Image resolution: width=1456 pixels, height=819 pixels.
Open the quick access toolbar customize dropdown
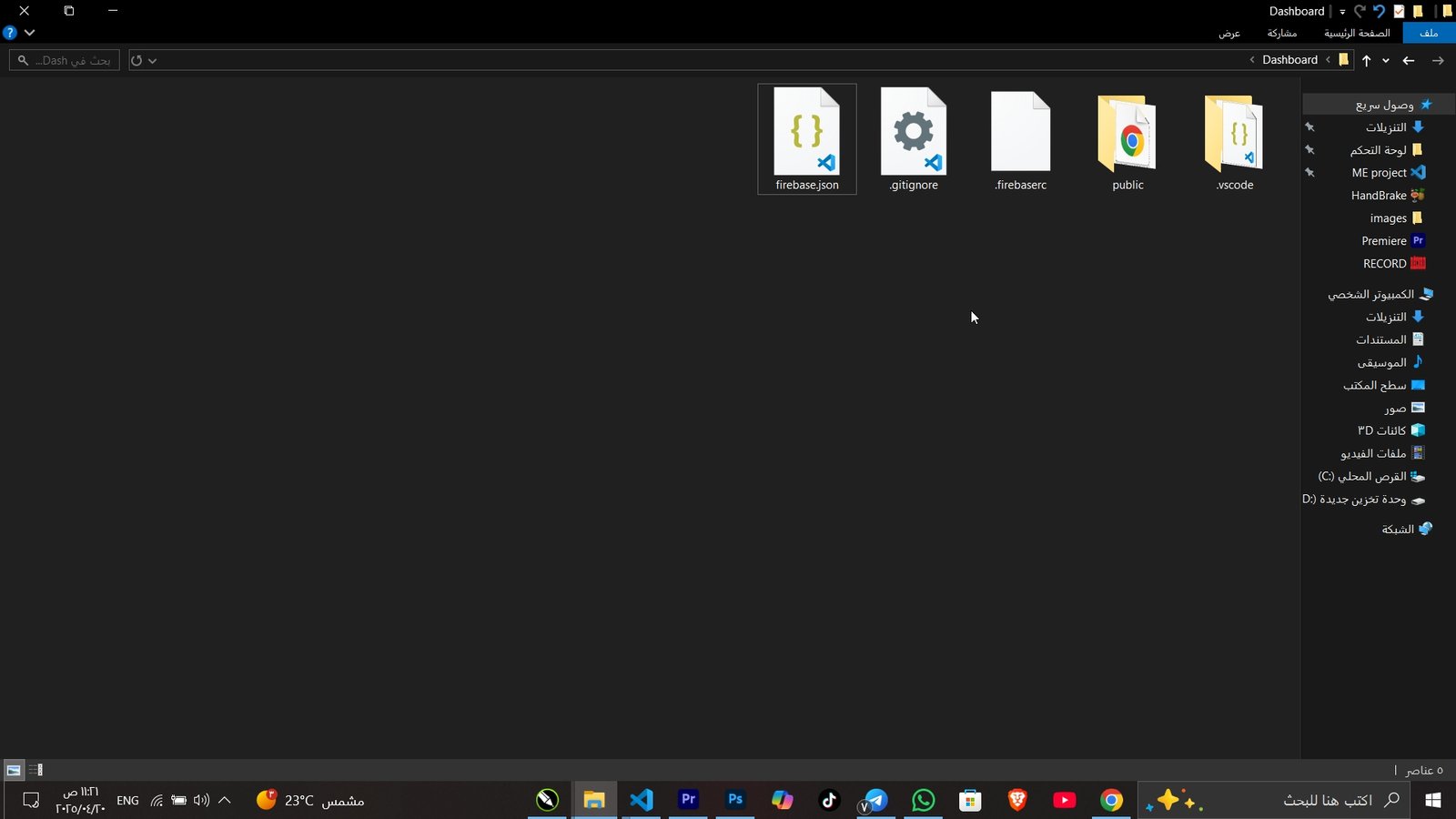pos(1342,12)
